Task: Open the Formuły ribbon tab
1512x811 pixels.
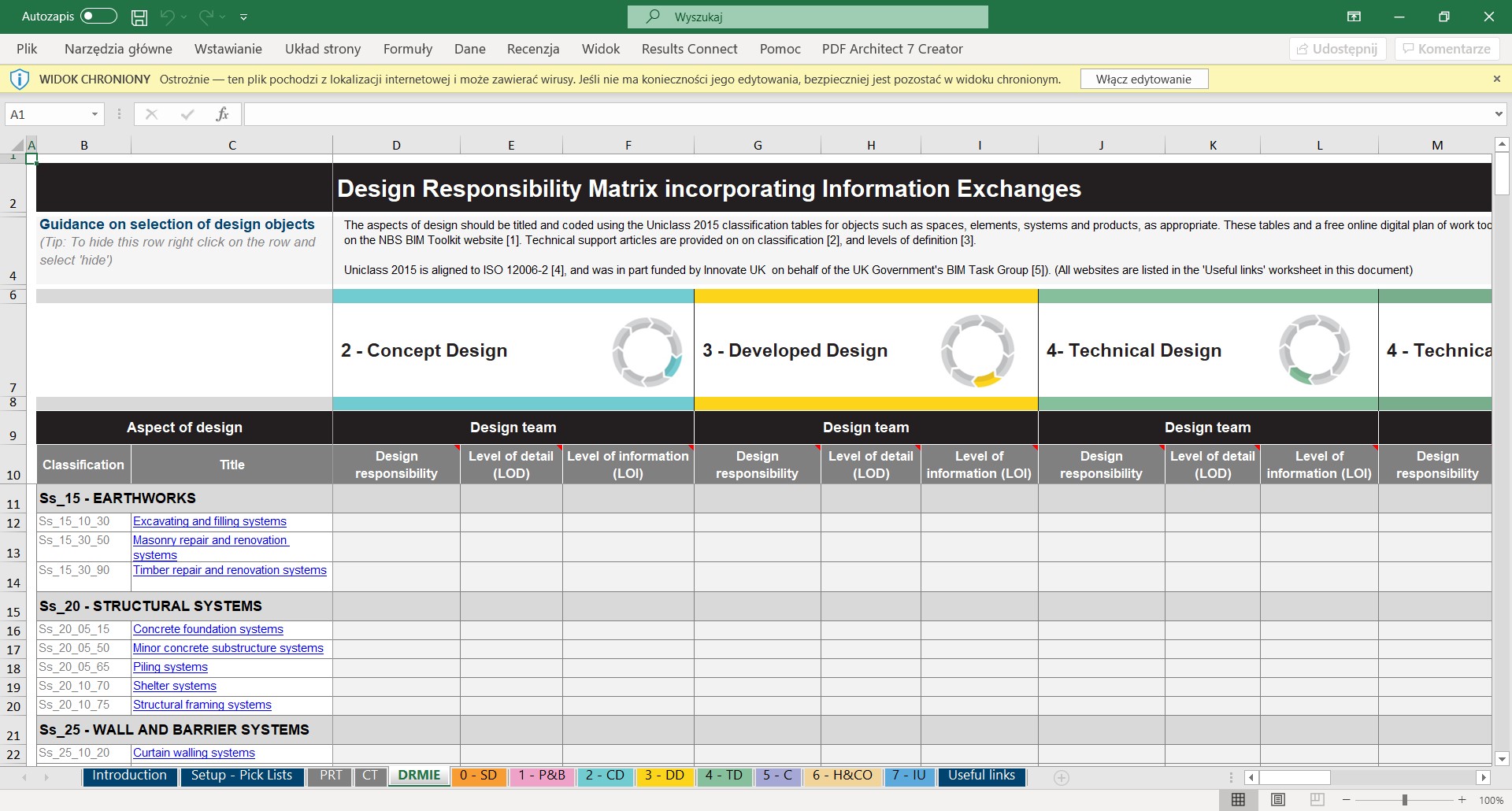Action: [x=407, y=49]
